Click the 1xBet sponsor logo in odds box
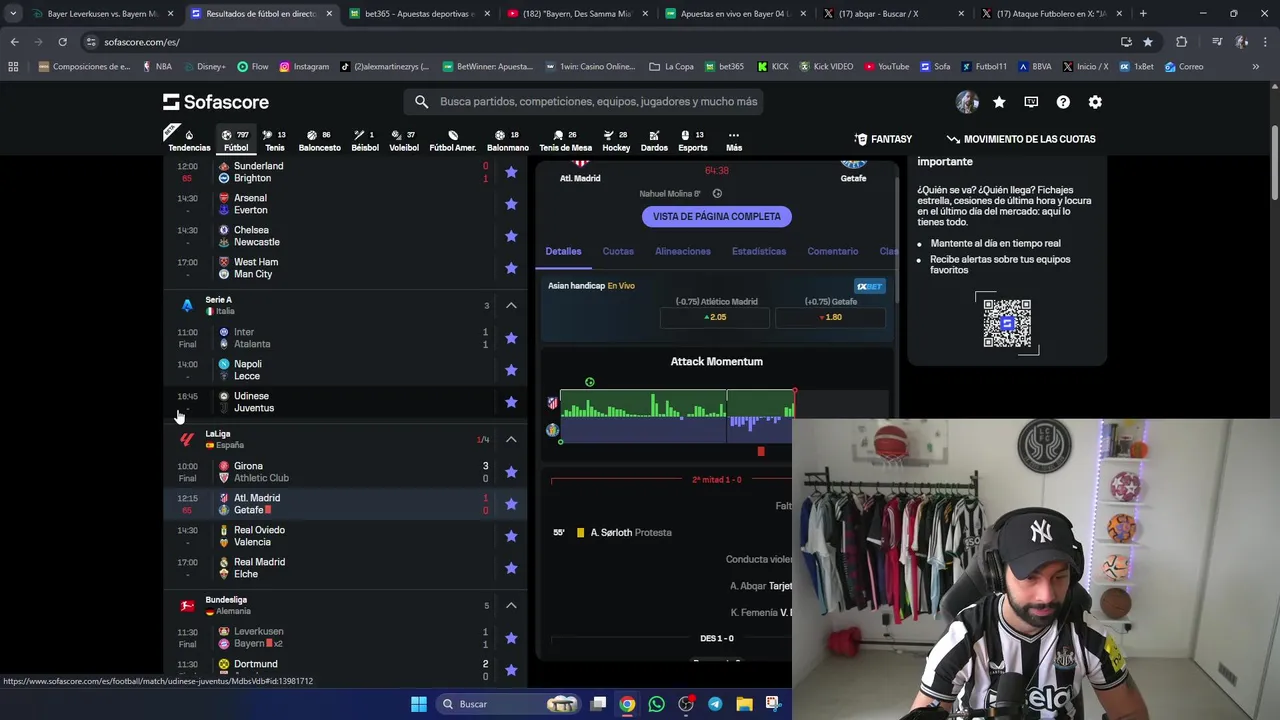The height and width of the screenshot is (720, 1280). [869, 286]
